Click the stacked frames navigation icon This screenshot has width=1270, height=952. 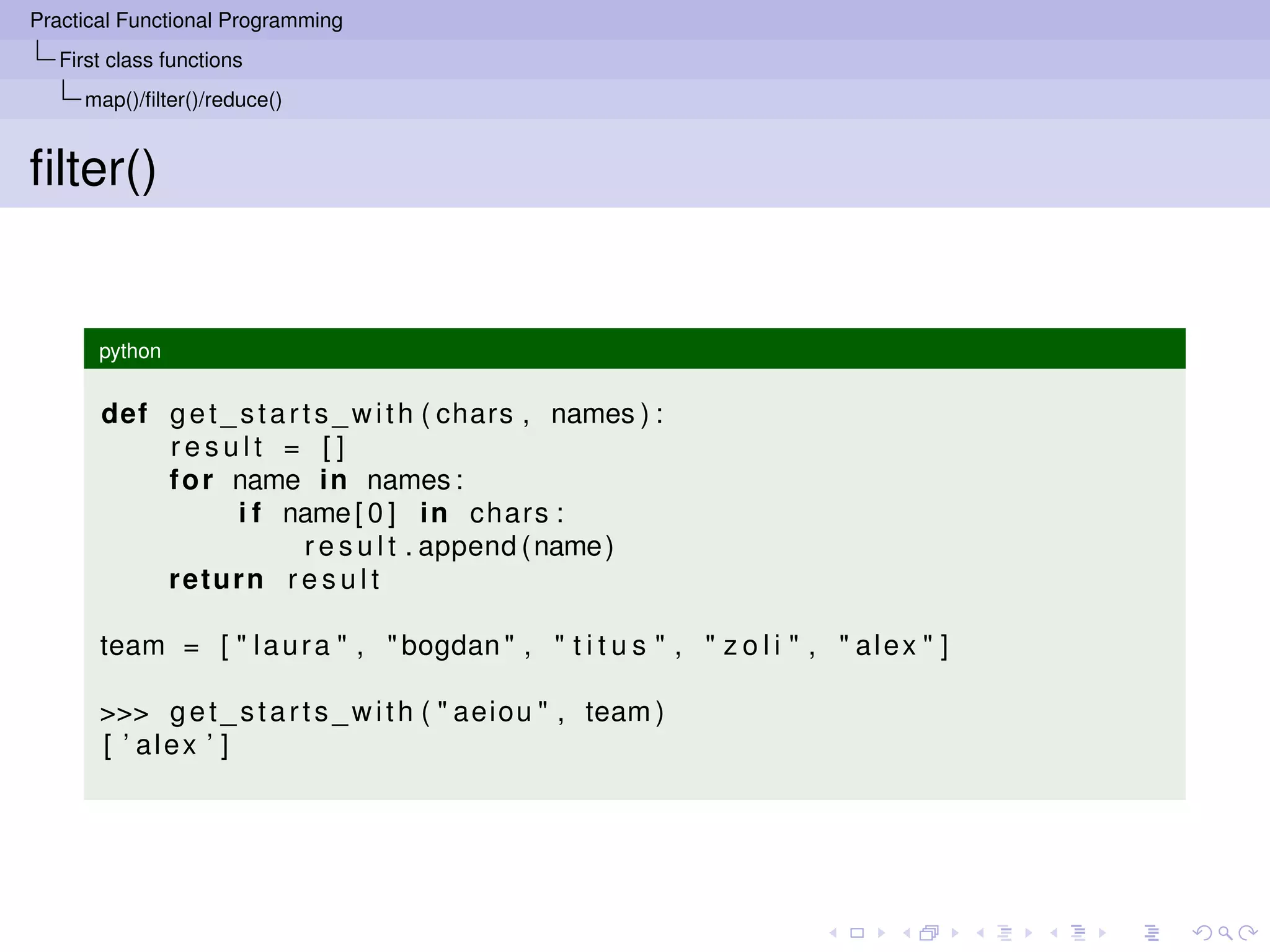(930, 933)
